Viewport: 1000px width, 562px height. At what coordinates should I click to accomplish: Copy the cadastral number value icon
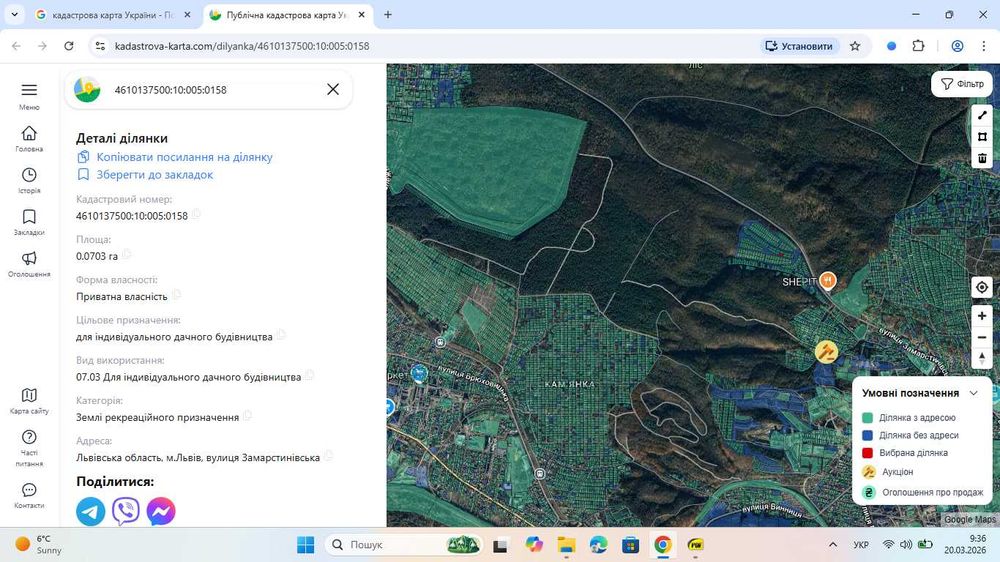point(196,214)
